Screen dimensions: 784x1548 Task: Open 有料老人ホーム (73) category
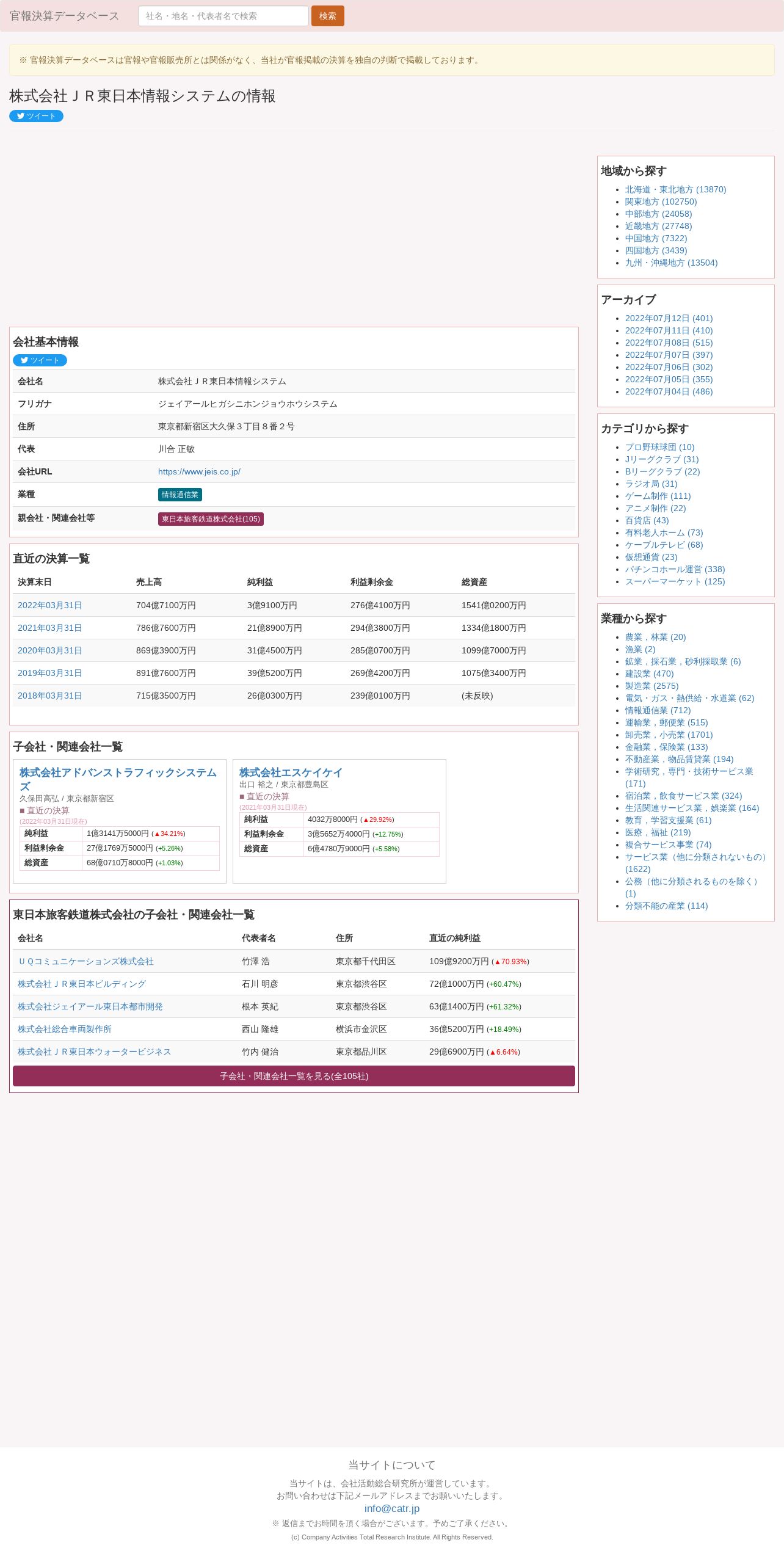point(664,532)
